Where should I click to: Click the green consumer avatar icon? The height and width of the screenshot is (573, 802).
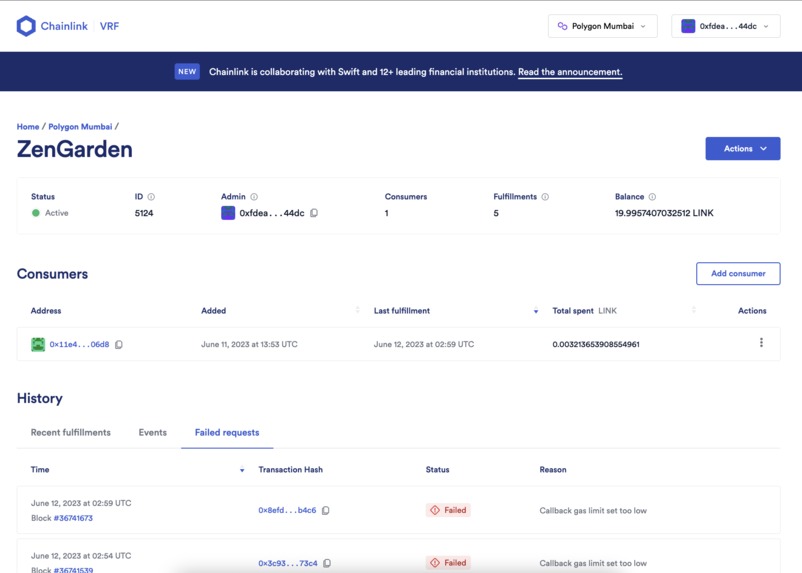pyautogui.click(x=38, y=344)
